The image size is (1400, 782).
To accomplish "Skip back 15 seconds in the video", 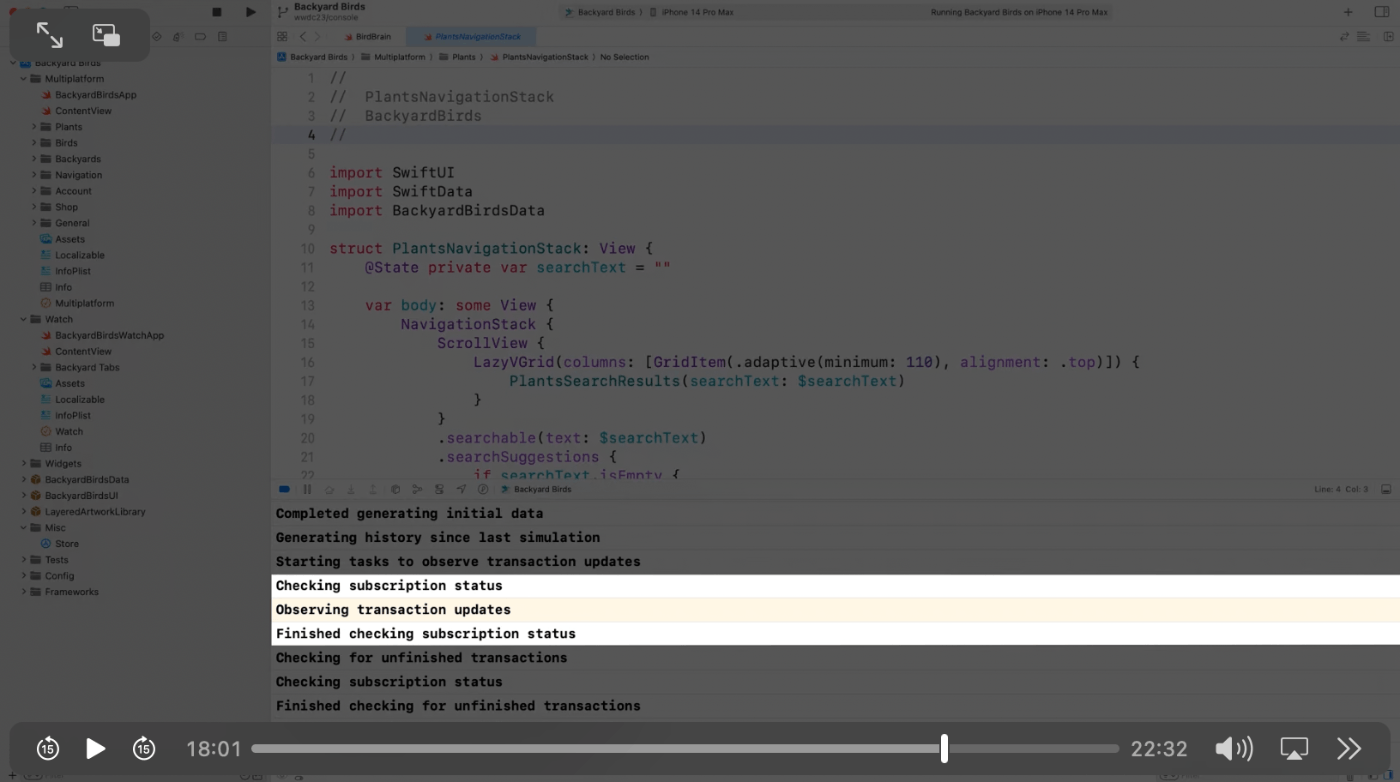I will pos(48,748).
